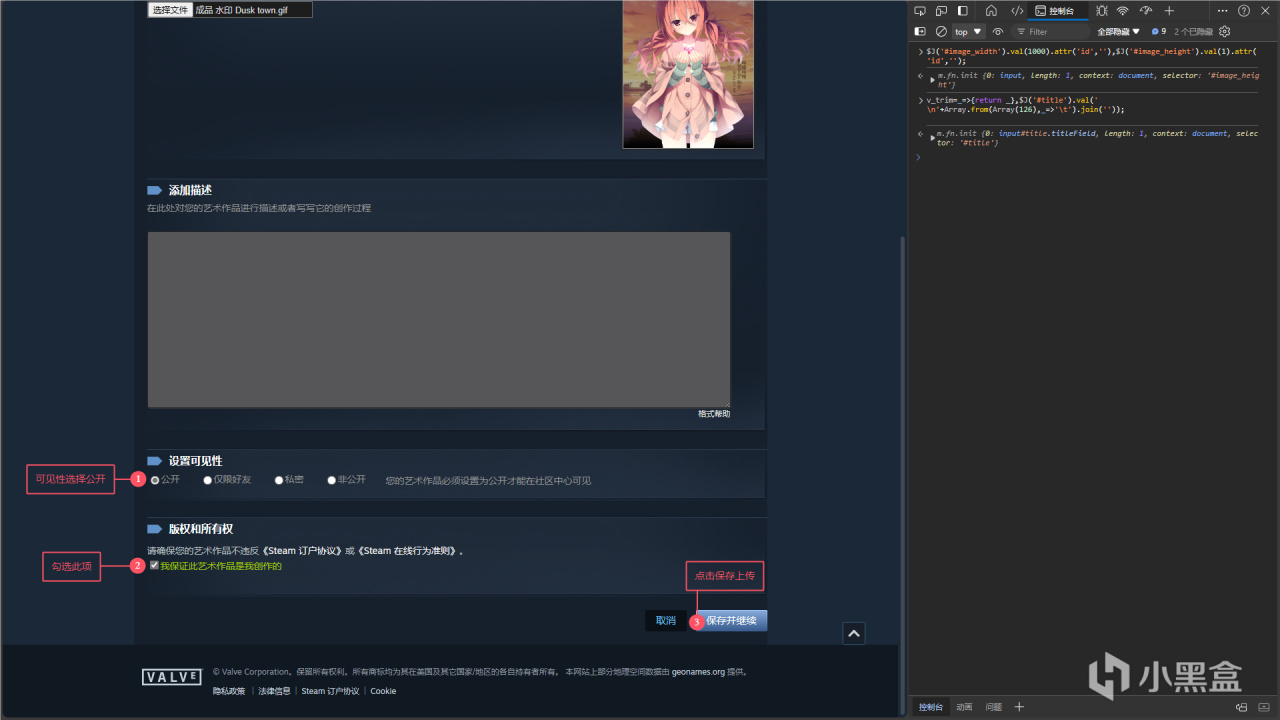Click the blue issues counter showing 9

(x=1159, y=32)
